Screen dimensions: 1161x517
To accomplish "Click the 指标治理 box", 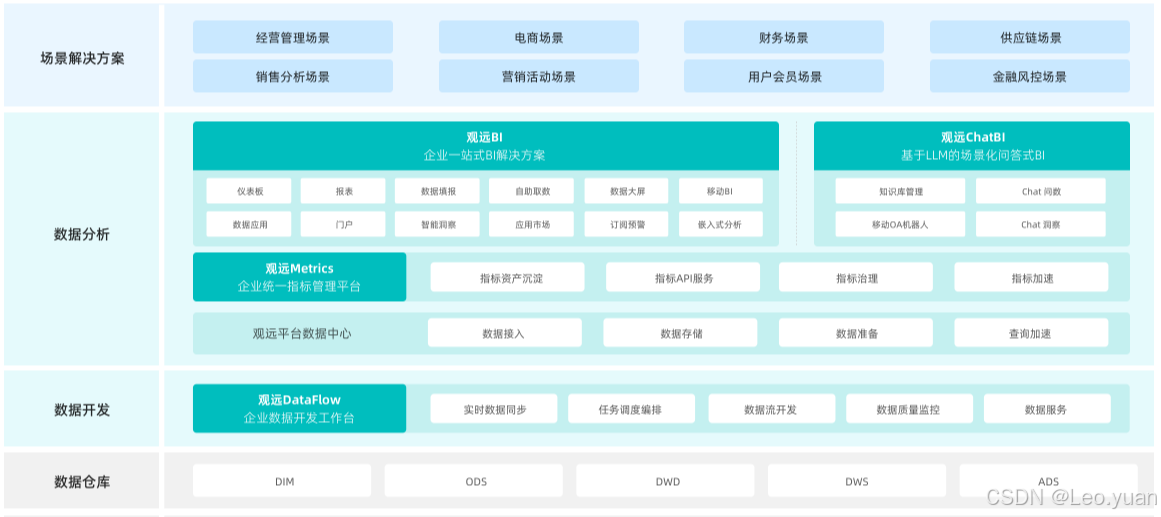I will (856, 278).
